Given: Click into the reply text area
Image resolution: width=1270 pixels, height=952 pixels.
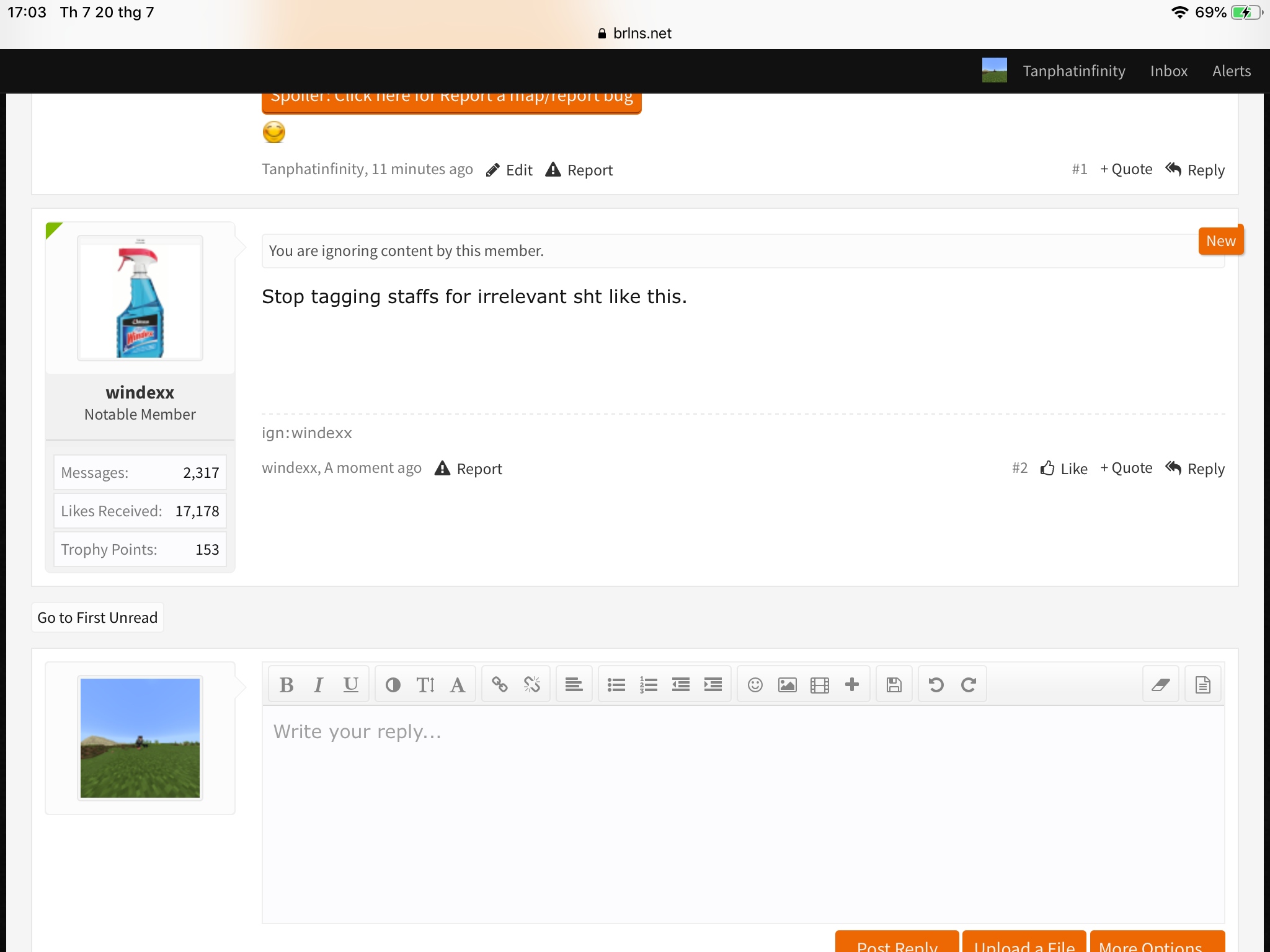Looking at the screenshot, I should [x=743, y=814].
